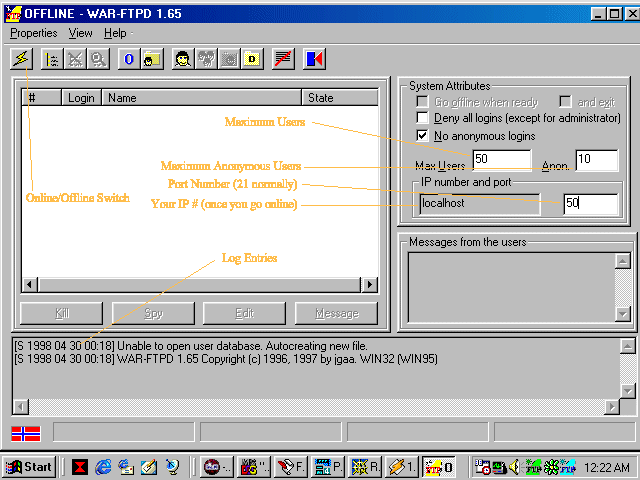This screenshot has height=480, width=640.
Task: Launch Internet Explorer from quick launch
Action: click(x=103, y=467)
